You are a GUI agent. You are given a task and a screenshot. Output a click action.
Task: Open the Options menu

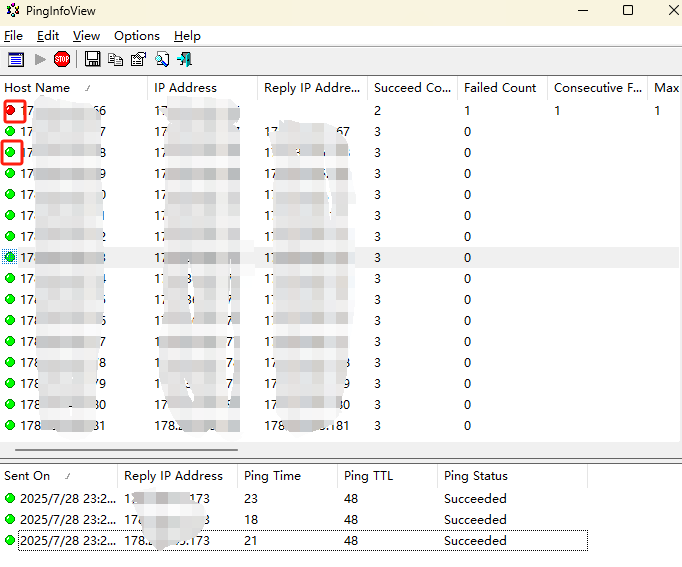136,36
